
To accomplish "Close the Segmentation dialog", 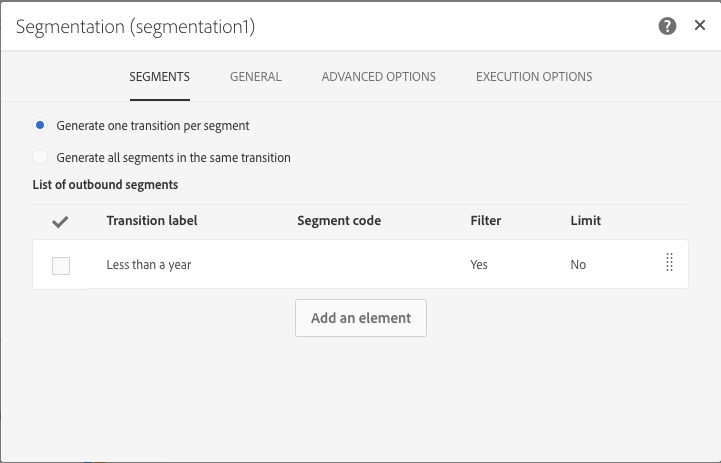I will pos(700,26).
